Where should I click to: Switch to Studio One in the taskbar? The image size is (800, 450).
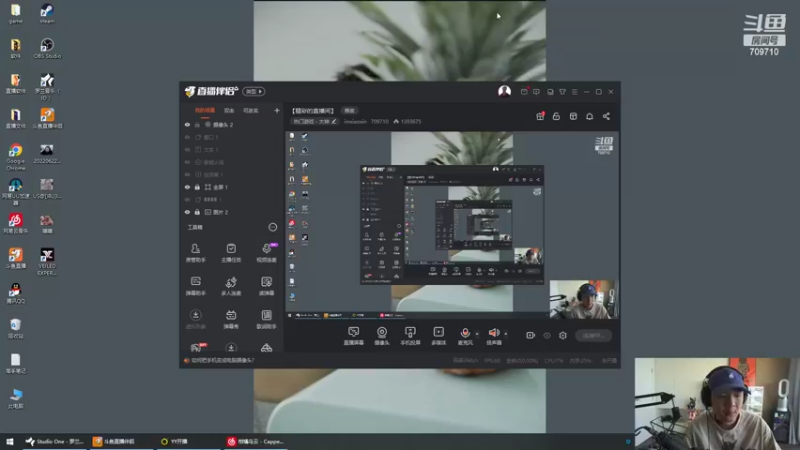[55, 441]
